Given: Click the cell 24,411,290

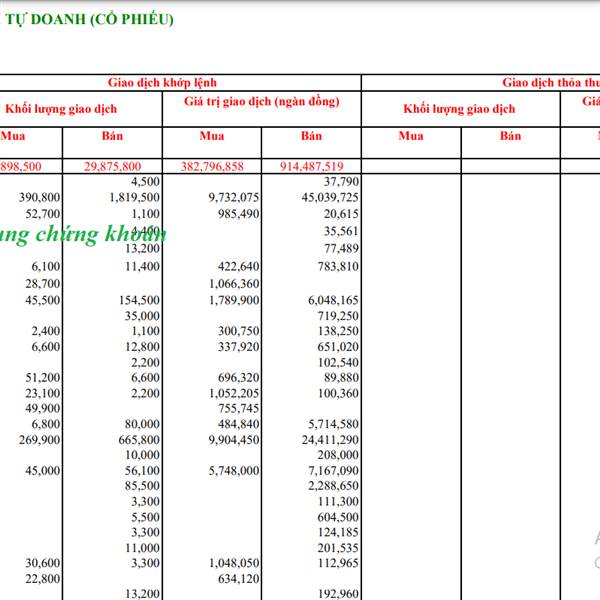Looking at the screenshot, I should point(330,440).
